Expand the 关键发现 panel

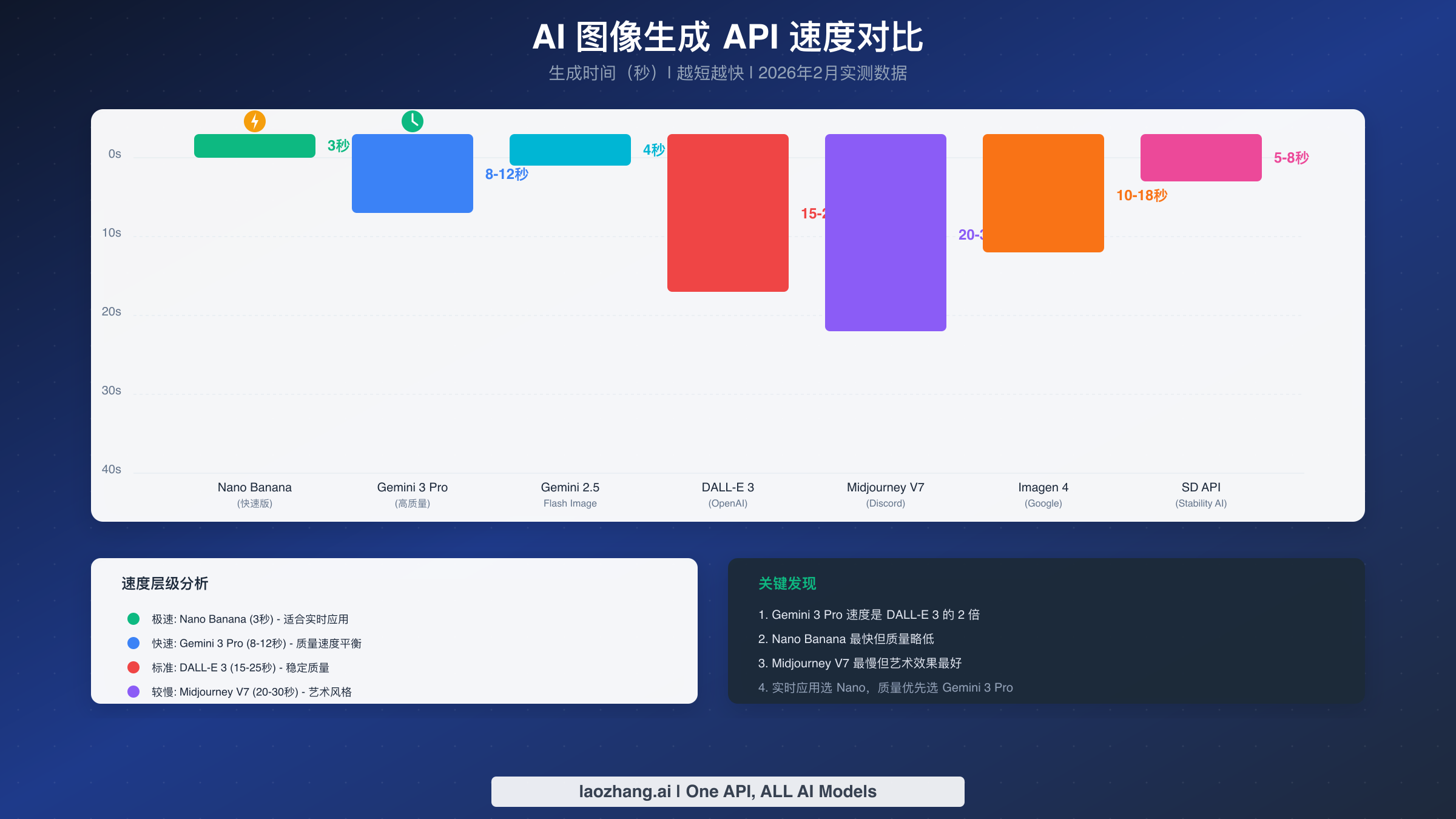pos(787,584)
